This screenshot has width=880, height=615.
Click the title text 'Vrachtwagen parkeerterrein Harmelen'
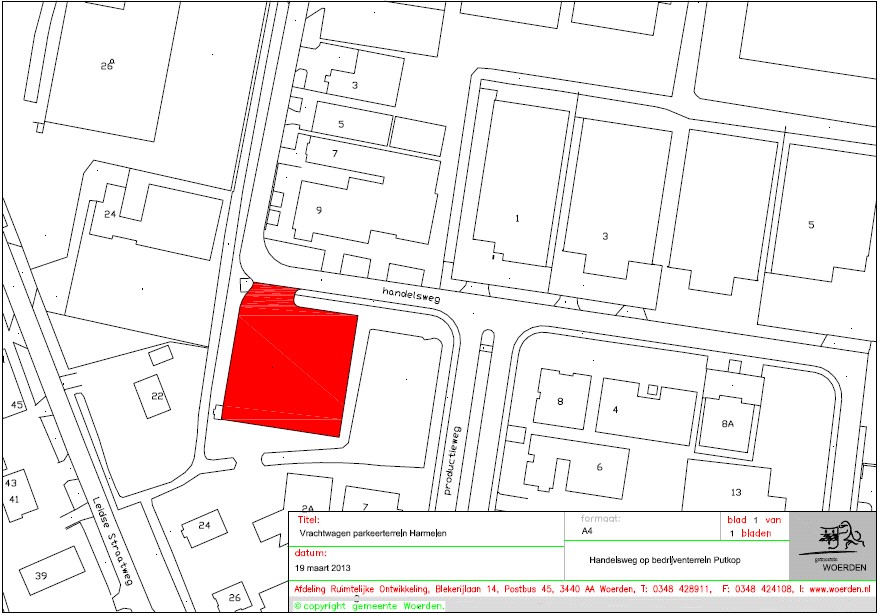372,534
